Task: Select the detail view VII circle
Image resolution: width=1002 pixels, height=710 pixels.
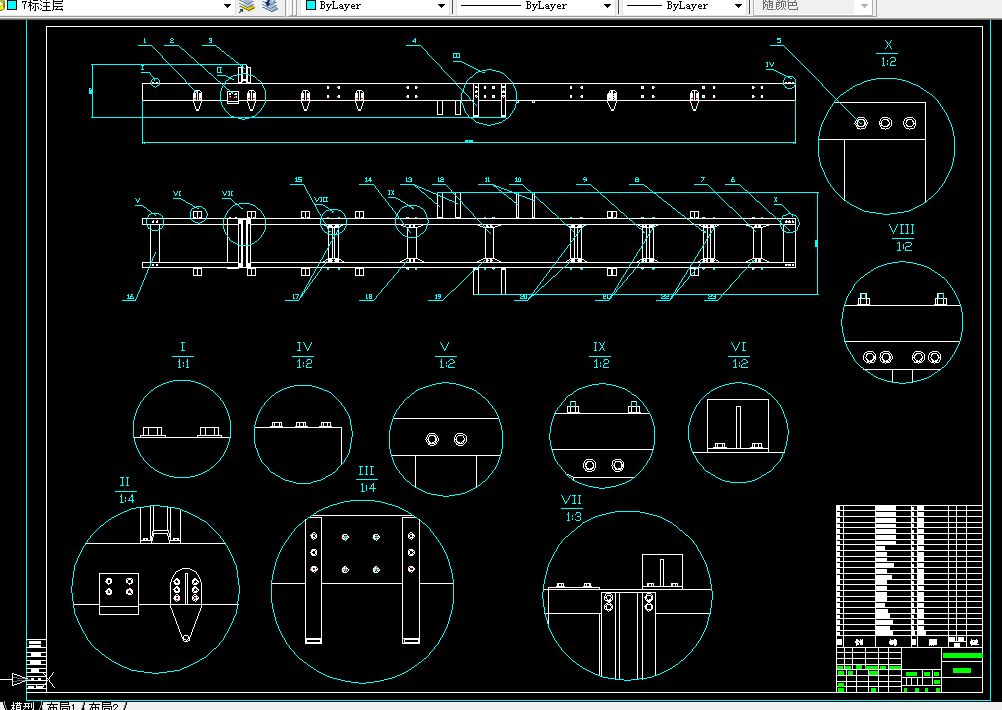Action: pos(628,596)
